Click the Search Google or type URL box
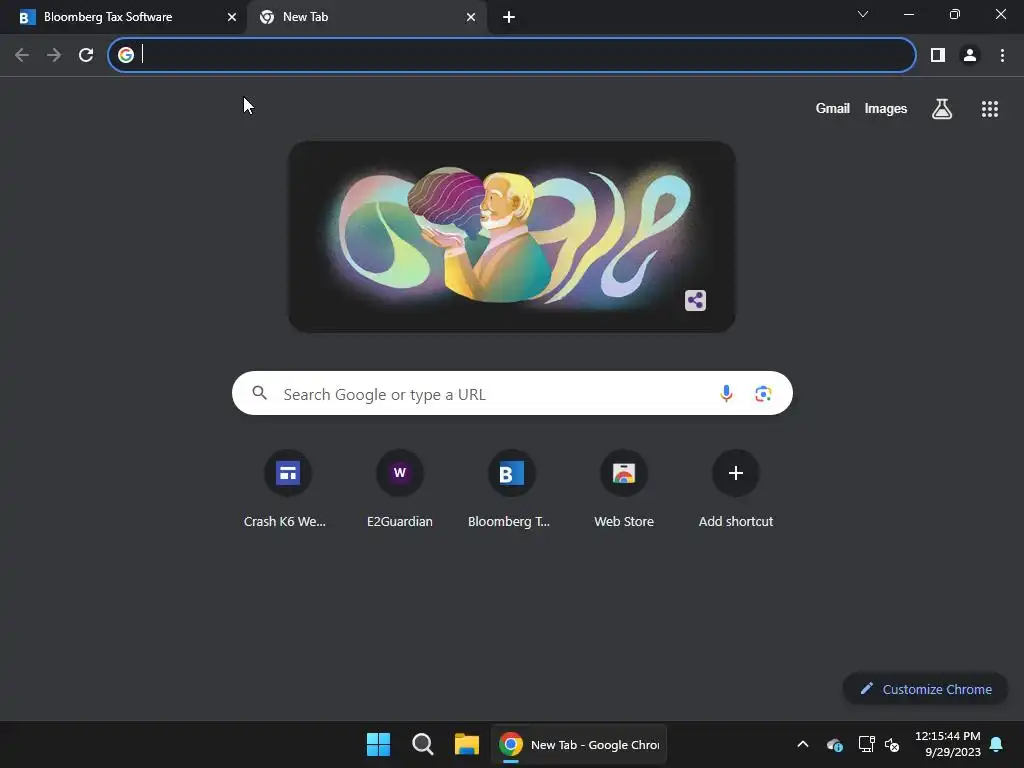The image size is (1024, 768). click(512, 393)
